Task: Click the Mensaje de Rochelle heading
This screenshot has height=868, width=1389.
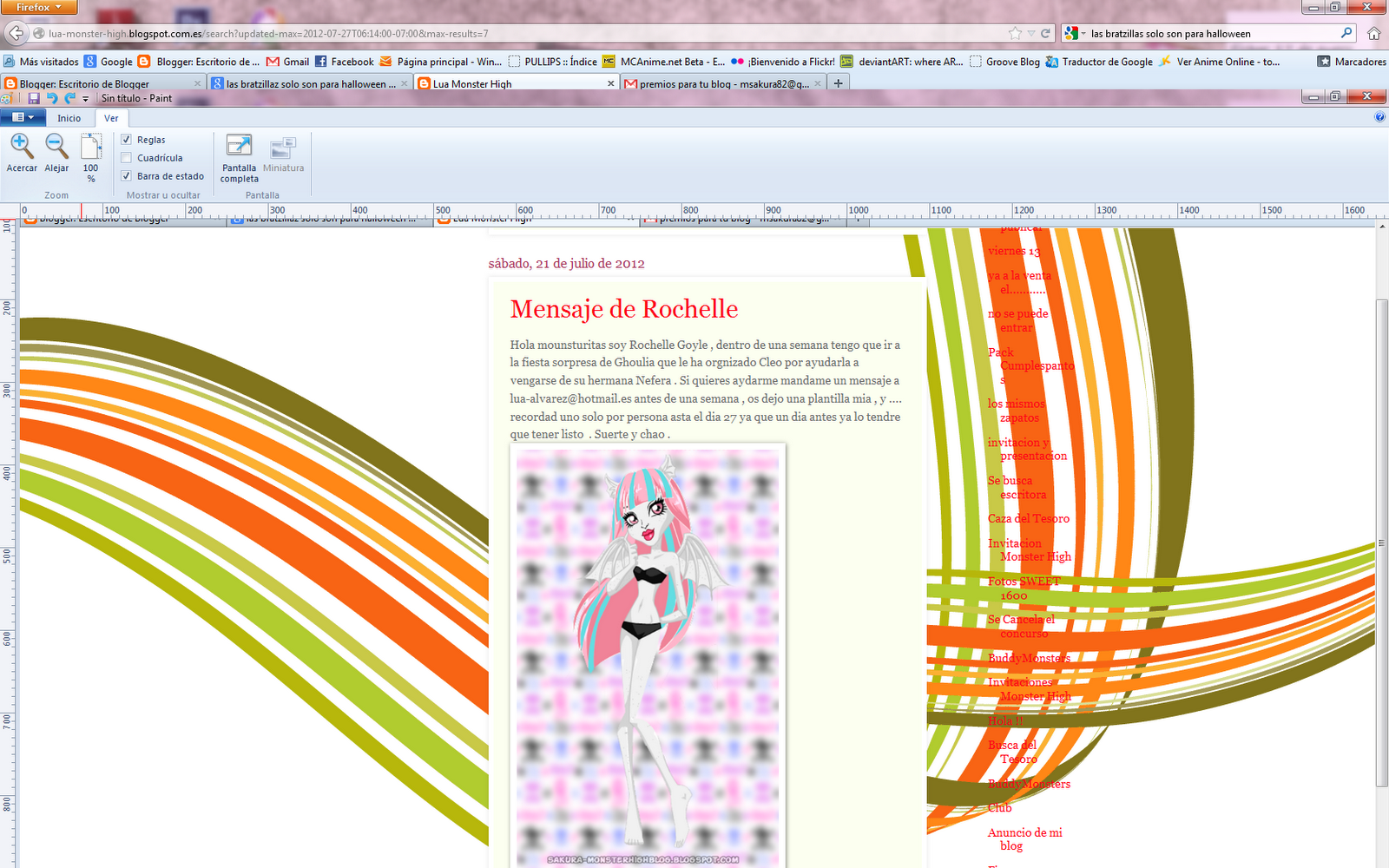Action: [x=624, y=309]
